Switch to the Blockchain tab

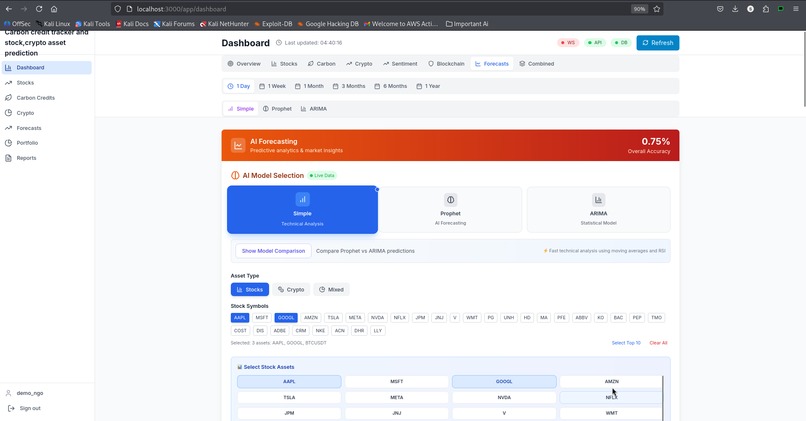coord(446,64)
